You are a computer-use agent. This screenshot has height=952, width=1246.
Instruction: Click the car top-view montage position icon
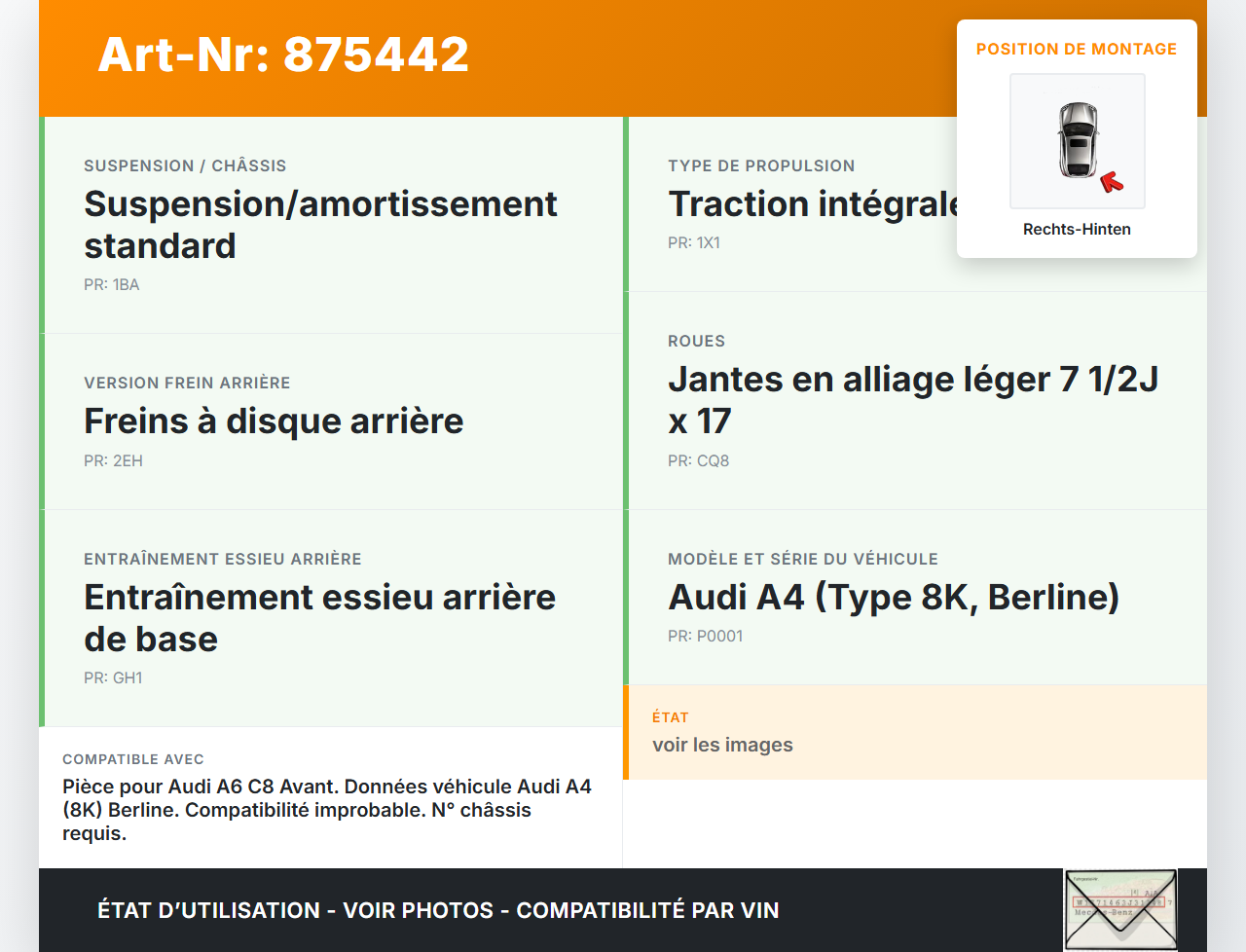(1077, 140)
